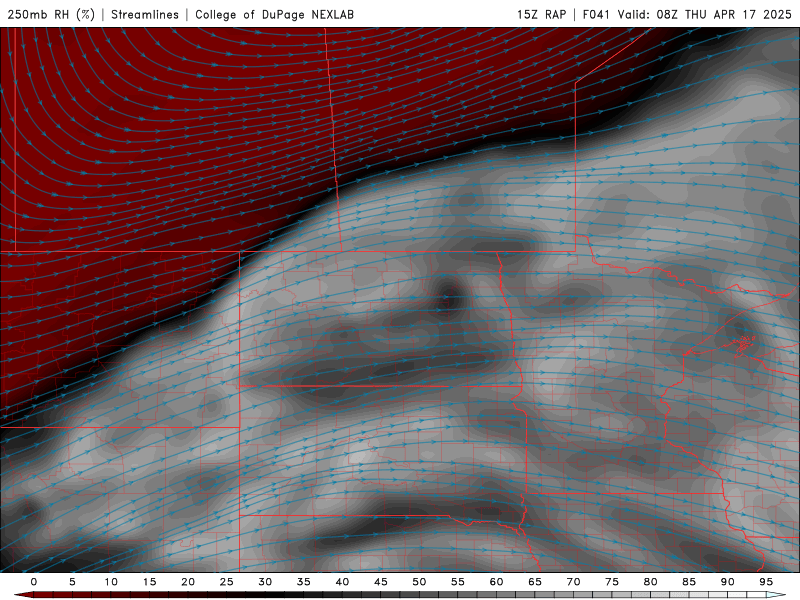Click the "45" colorbar label

(x=381, y=582)
